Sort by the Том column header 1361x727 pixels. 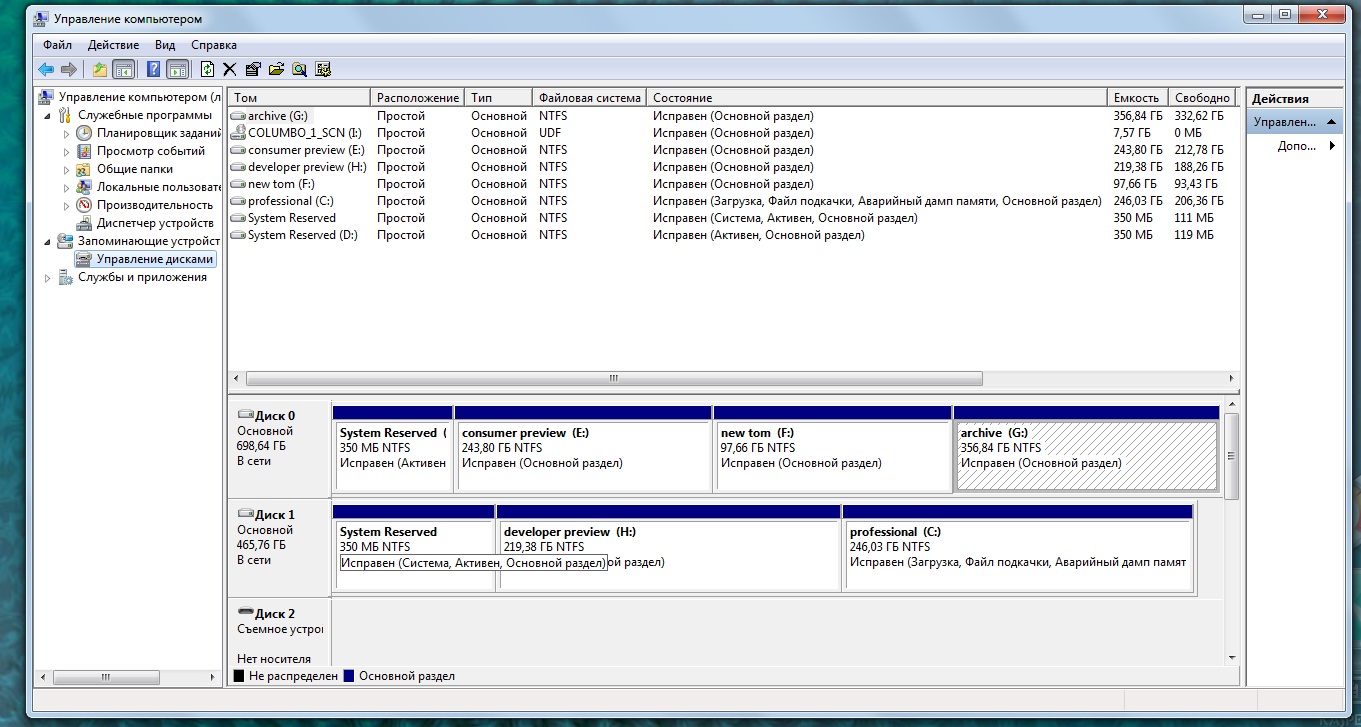(x=300, y=98)
